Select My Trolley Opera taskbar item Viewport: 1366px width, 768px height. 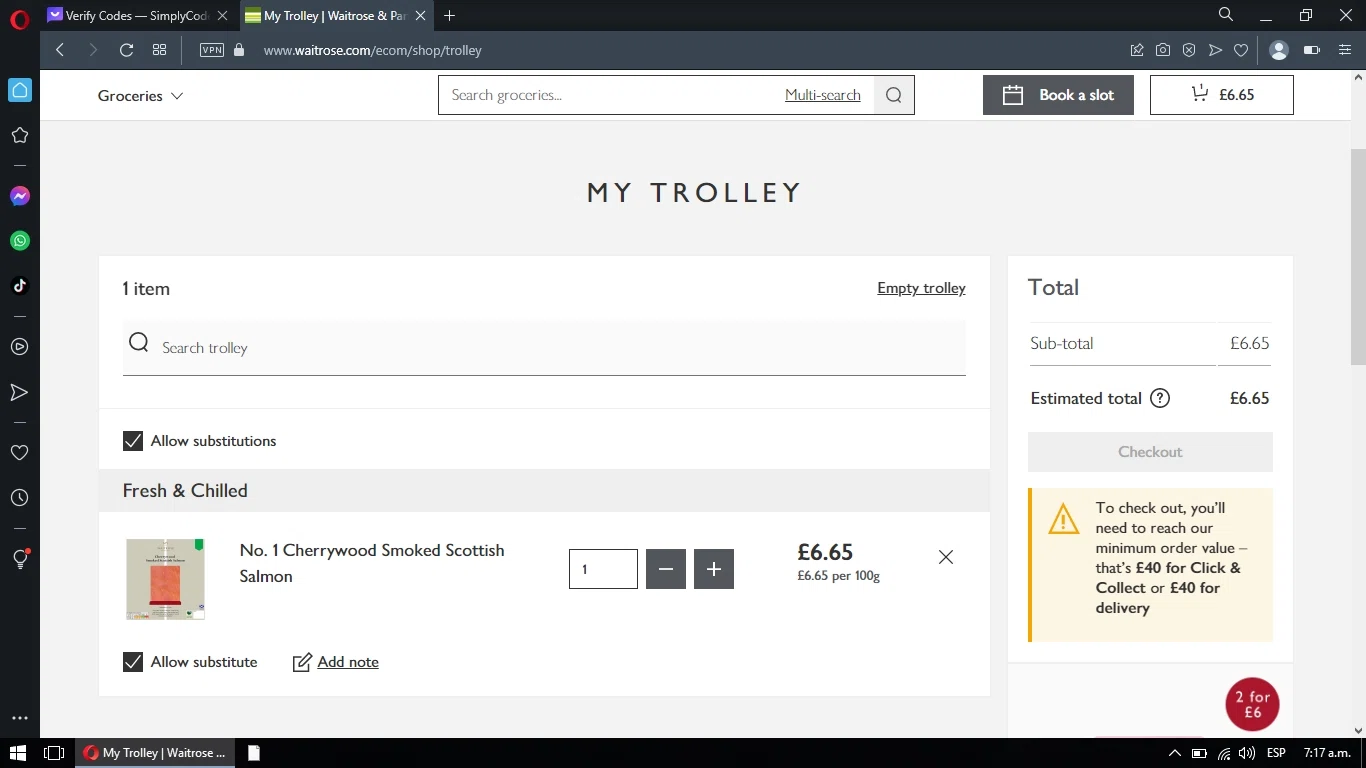(x=155, y=753)
